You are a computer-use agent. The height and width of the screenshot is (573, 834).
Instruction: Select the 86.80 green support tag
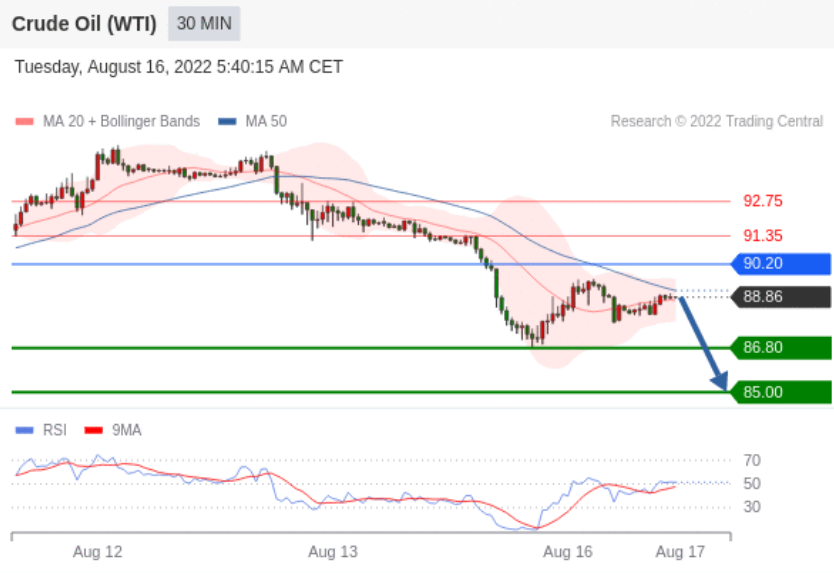click(x=781, y=347)
